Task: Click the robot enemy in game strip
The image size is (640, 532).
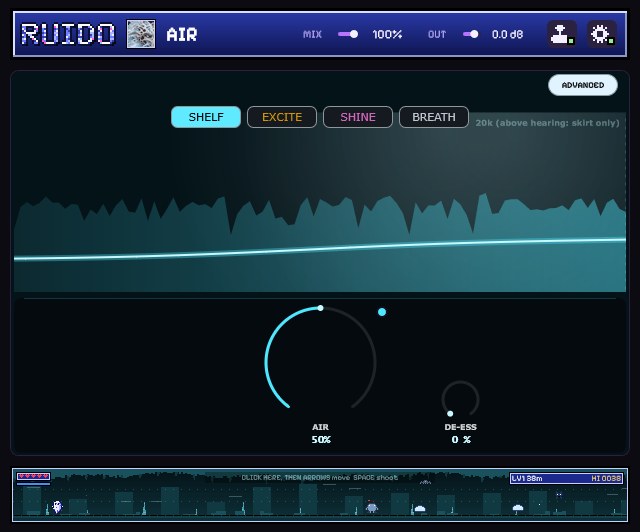Action: pyautogui.click(x=371, y=507)
